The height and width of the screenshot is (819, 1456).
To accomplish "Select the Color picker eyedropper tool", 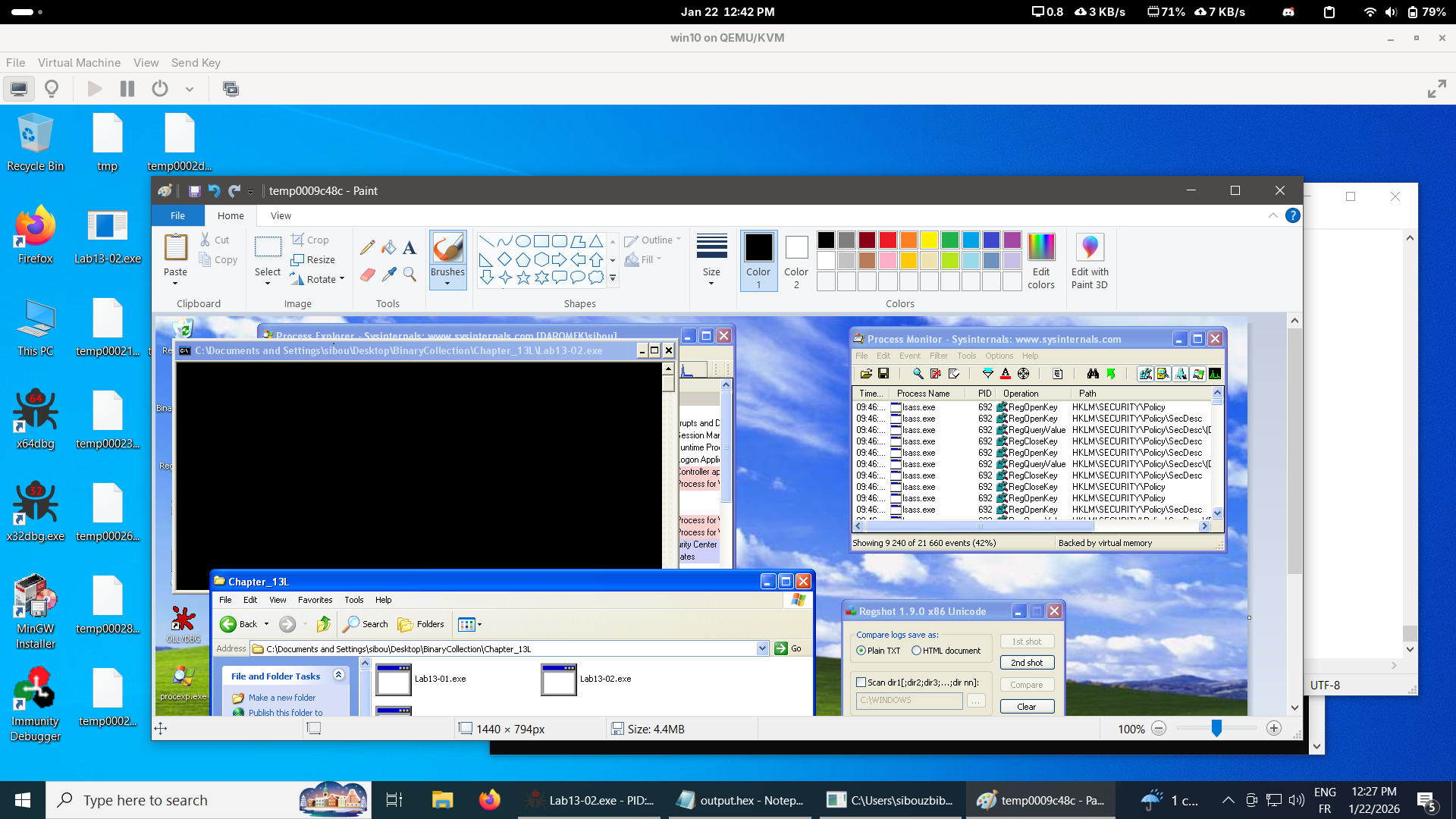I will click(389, 275).
